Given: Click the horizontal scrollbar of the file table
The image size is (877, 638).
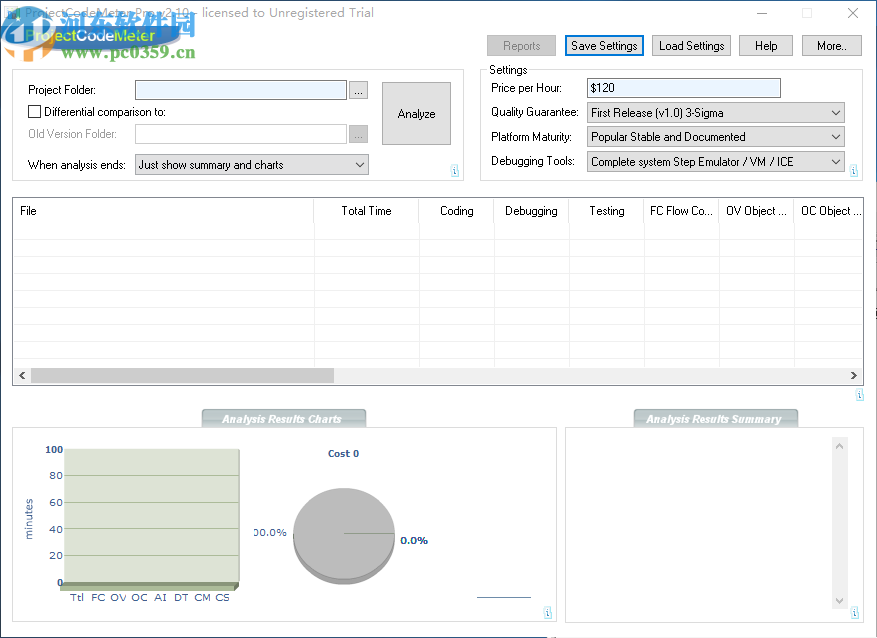Looking at the screenshot, I should (x=182, y=376).
